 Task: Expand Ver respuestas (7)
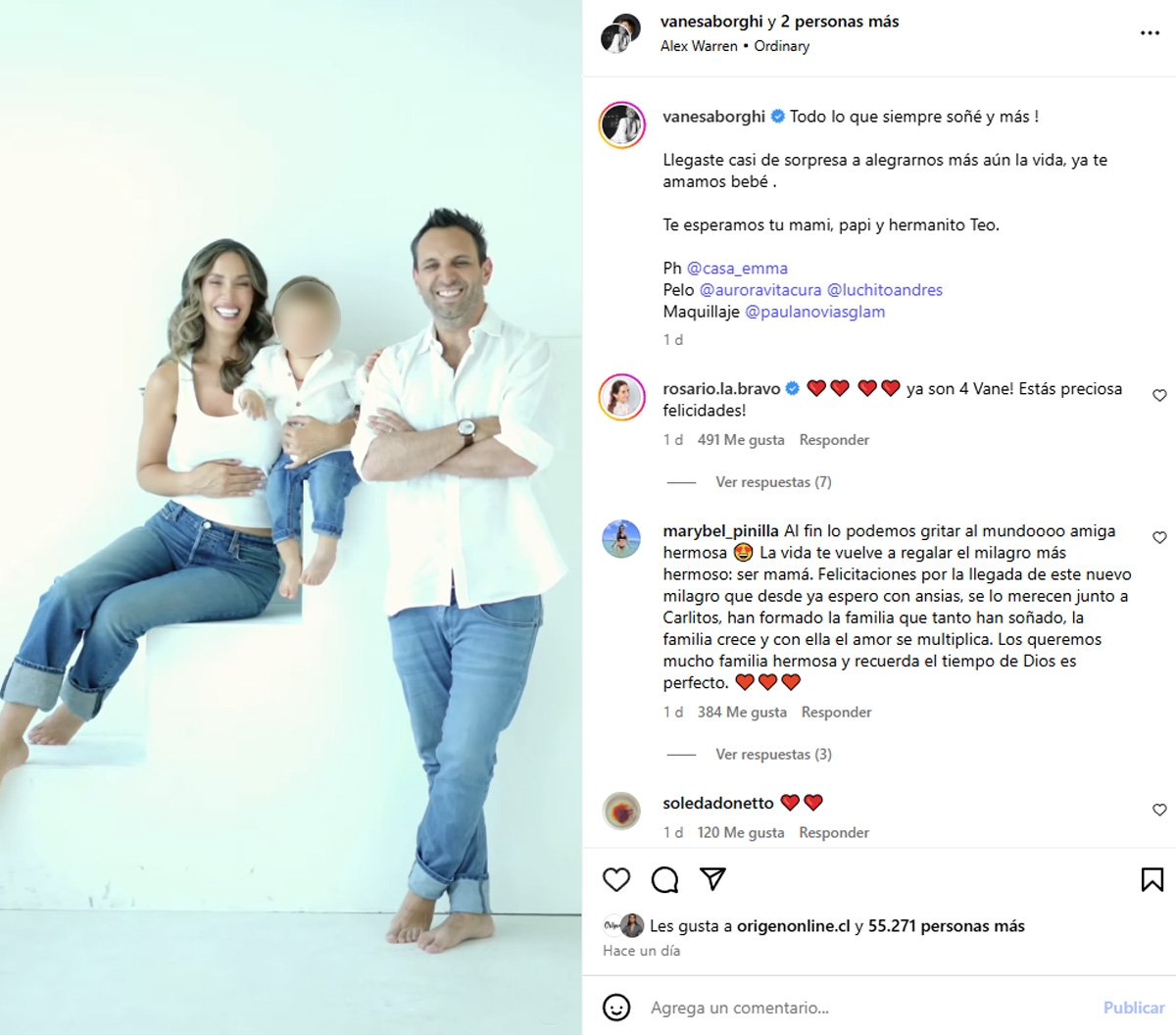click(x=773, y=482)
